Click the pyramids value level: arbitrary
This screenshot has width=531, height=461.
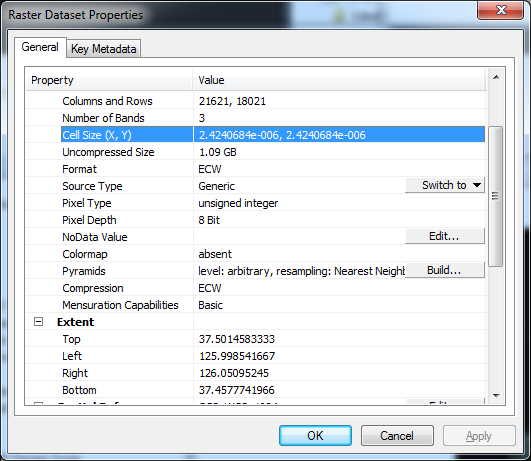click(x=301, y=271)
